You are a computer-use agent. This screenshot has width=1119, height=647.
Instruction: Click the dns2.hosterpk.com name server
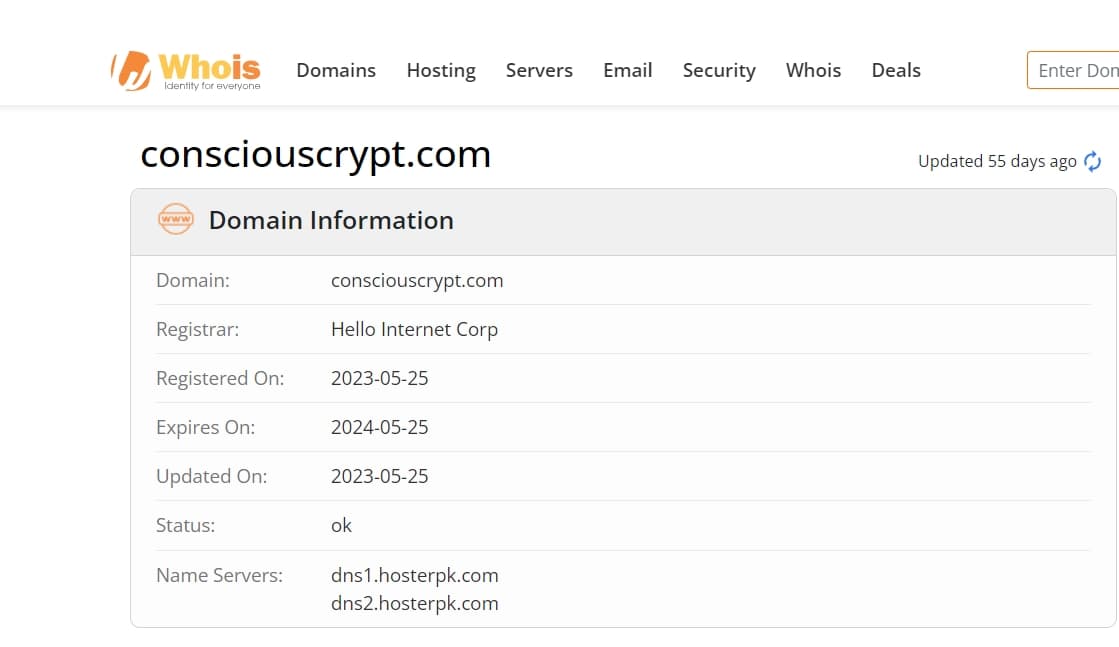click(415, 603)
